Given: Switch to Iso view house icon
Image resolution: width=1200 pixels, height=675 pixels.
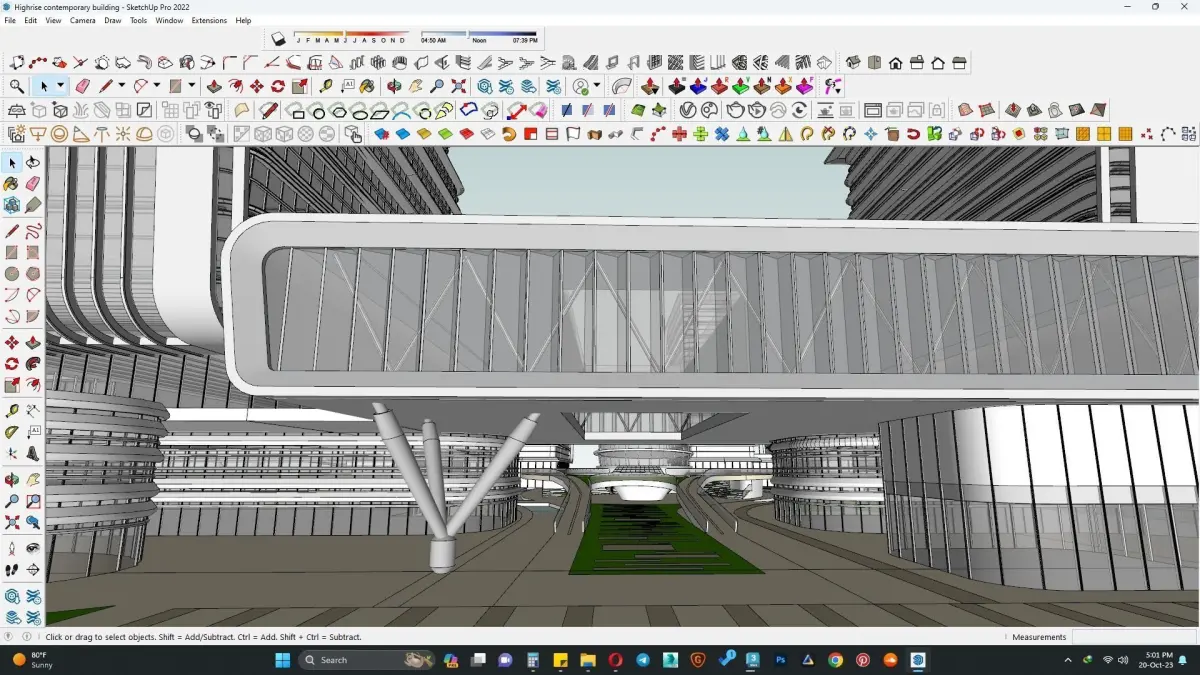Looking at the screenshot, I should coord(853,63).
